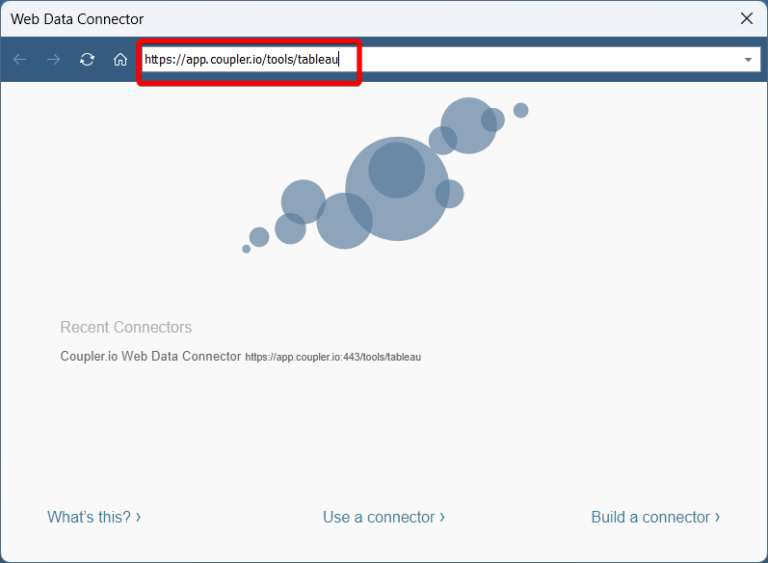Click the chevron after "Build a connector"
The height and width of the screenshot is (563, 768).
pyautogui.click(x=717, y=517)
